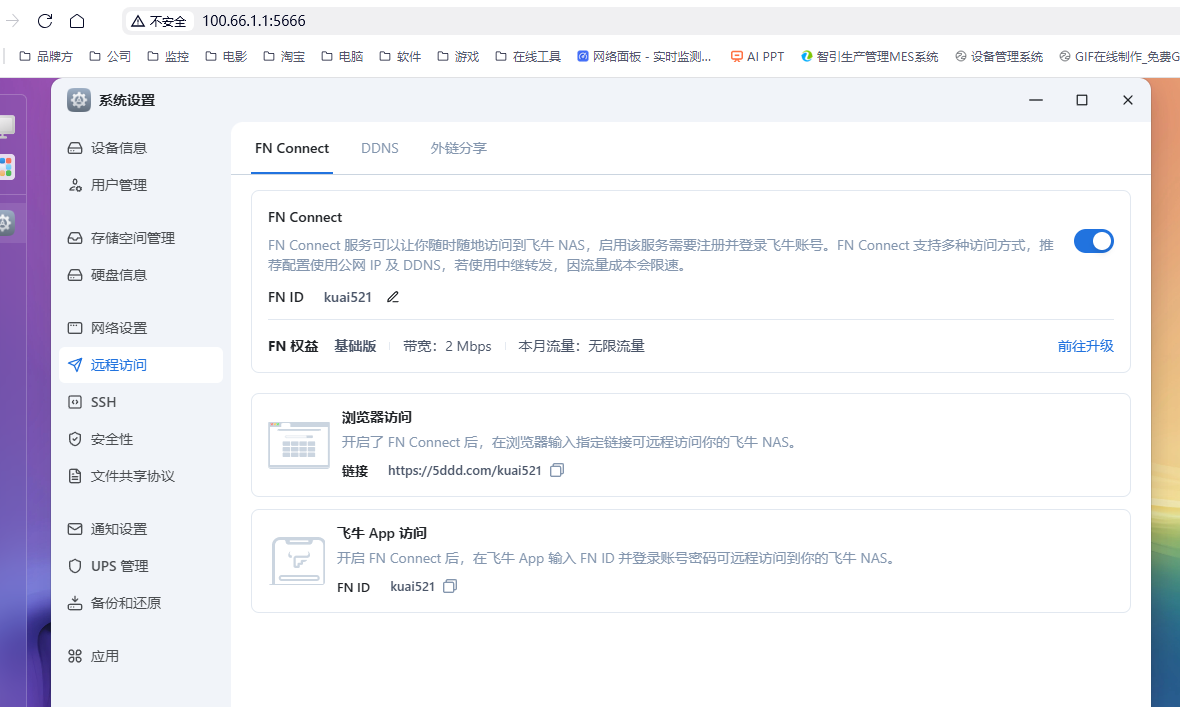The image size is (1180, 707).
Task: Click the browser forward arrow
Action: tap(13, 21)
